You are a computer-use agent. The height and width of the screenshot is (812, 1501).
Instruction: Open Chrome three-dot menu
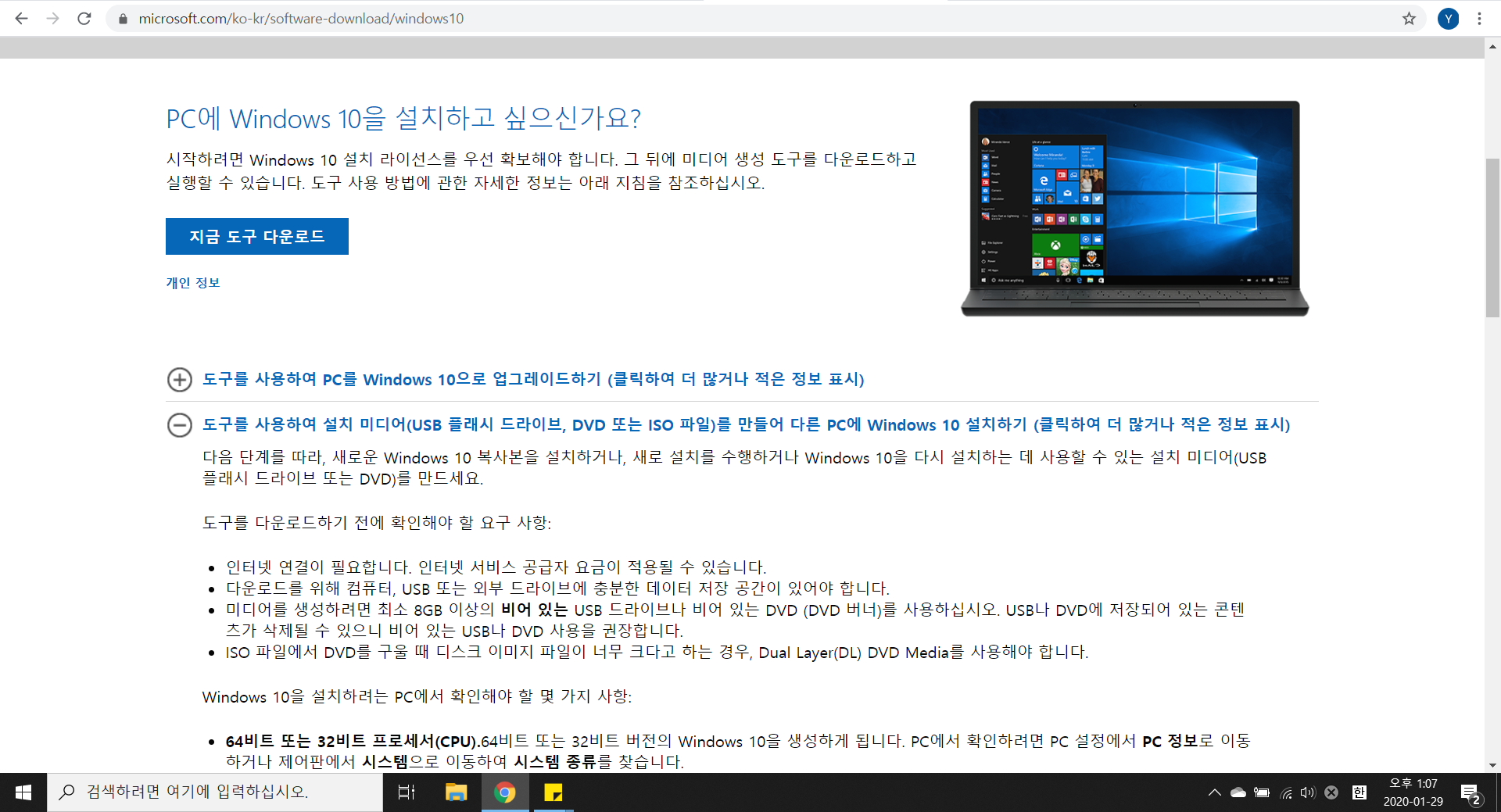click(1479, 19)
